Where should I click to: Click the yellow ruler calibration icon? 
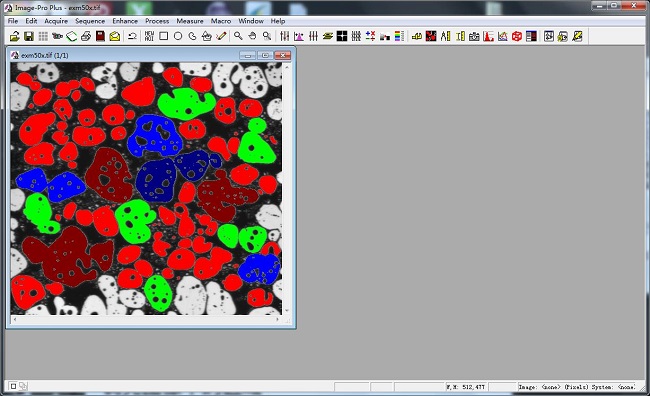click(460, 36)
